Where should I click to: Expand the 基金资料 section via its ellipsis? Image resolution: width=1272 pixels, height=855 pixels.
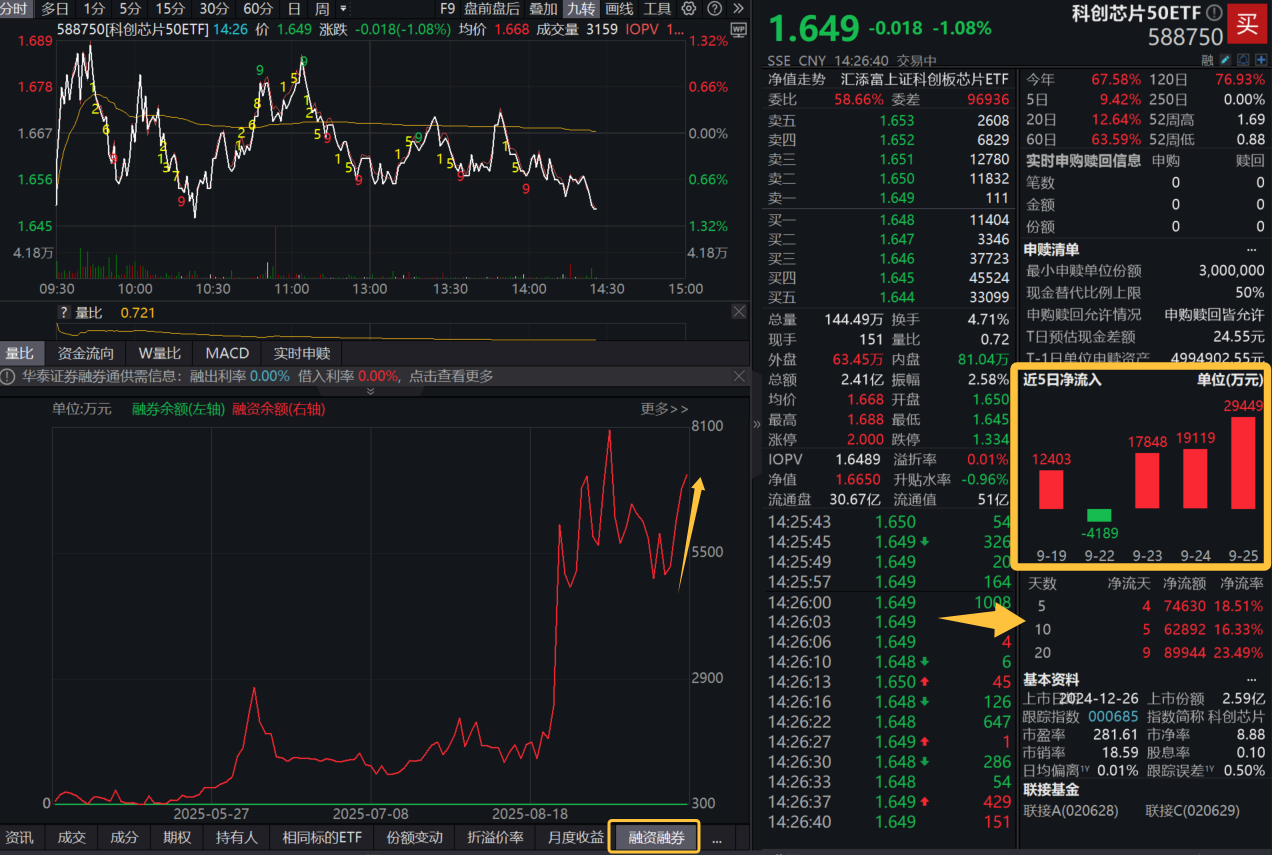(x=1254, y=679)
